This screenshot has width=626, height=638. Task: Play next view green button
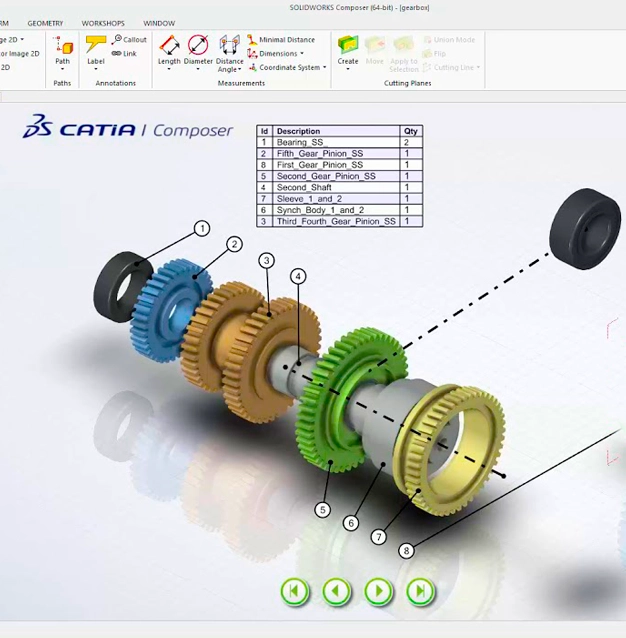click(379, 591)
